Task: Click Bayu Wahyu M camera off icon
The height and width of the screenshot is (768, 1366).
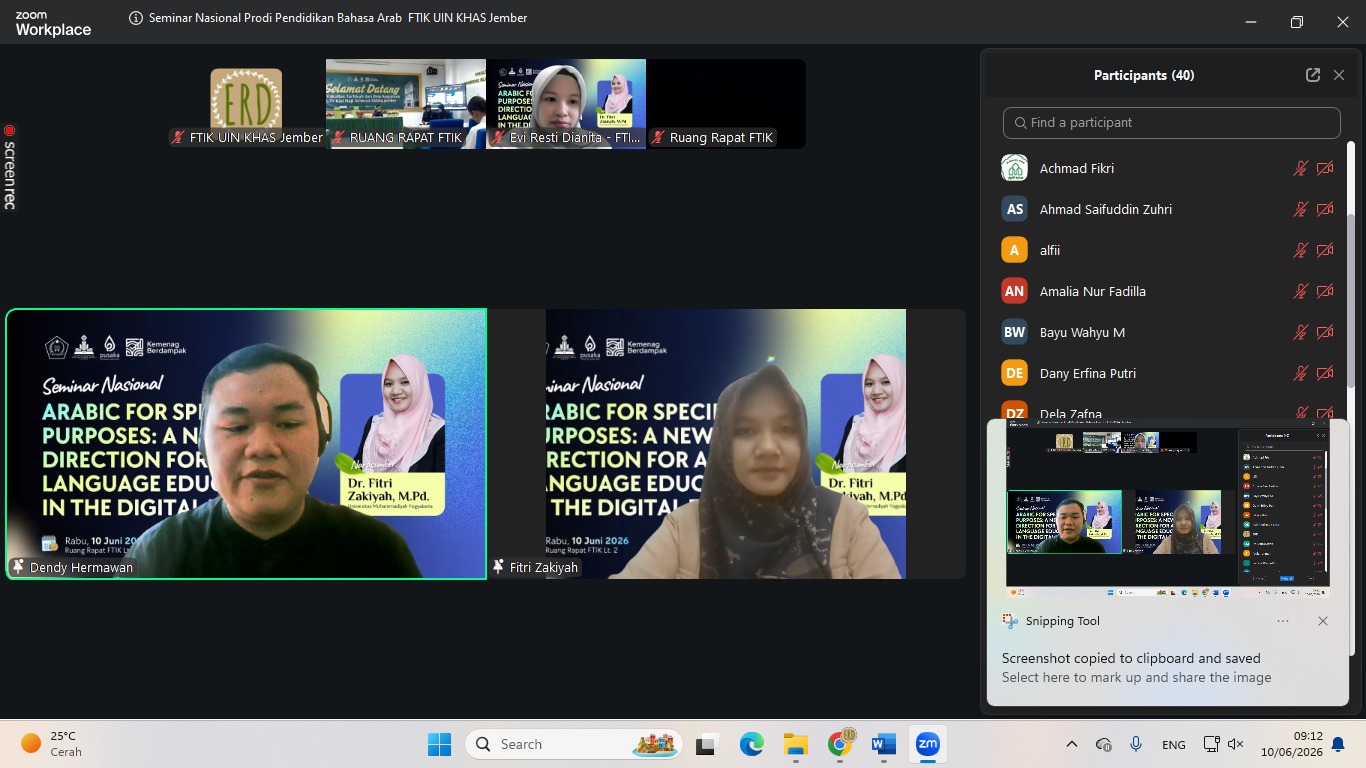Action: 1325,332
